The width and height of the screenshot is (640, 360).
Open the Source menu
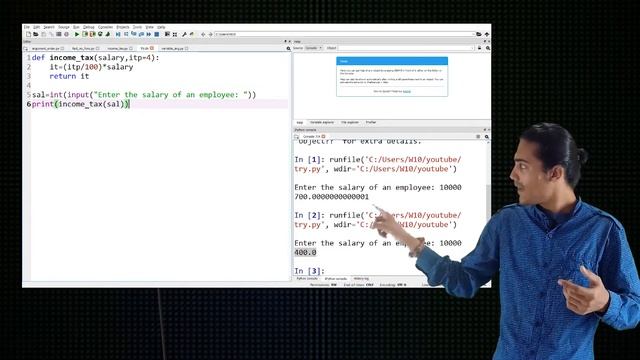[x=64, y=27]
